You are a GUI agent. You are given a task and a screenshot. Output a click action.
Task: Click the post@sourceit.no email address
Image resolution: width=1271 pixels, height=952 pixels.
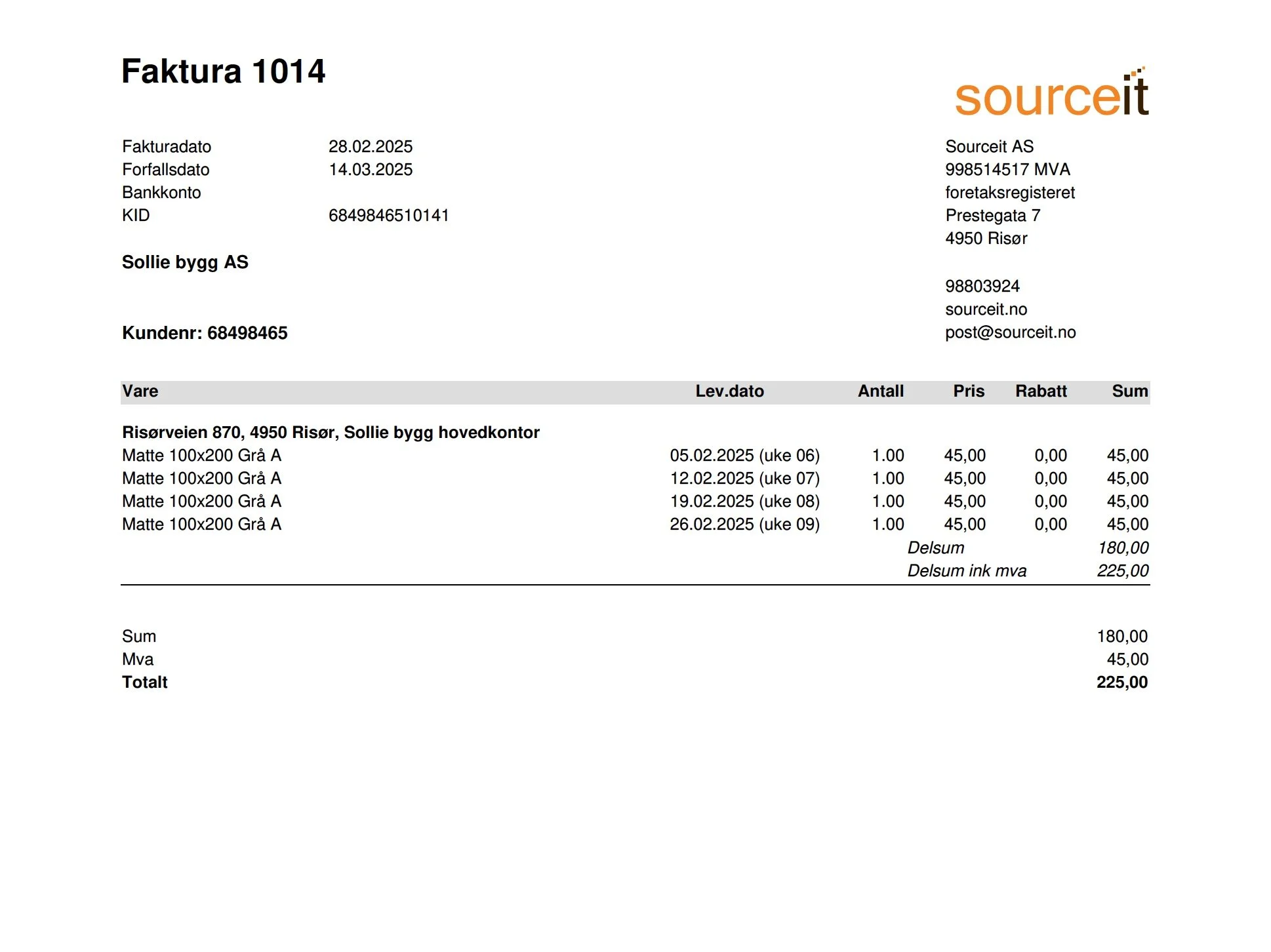tap(1010, 332)
